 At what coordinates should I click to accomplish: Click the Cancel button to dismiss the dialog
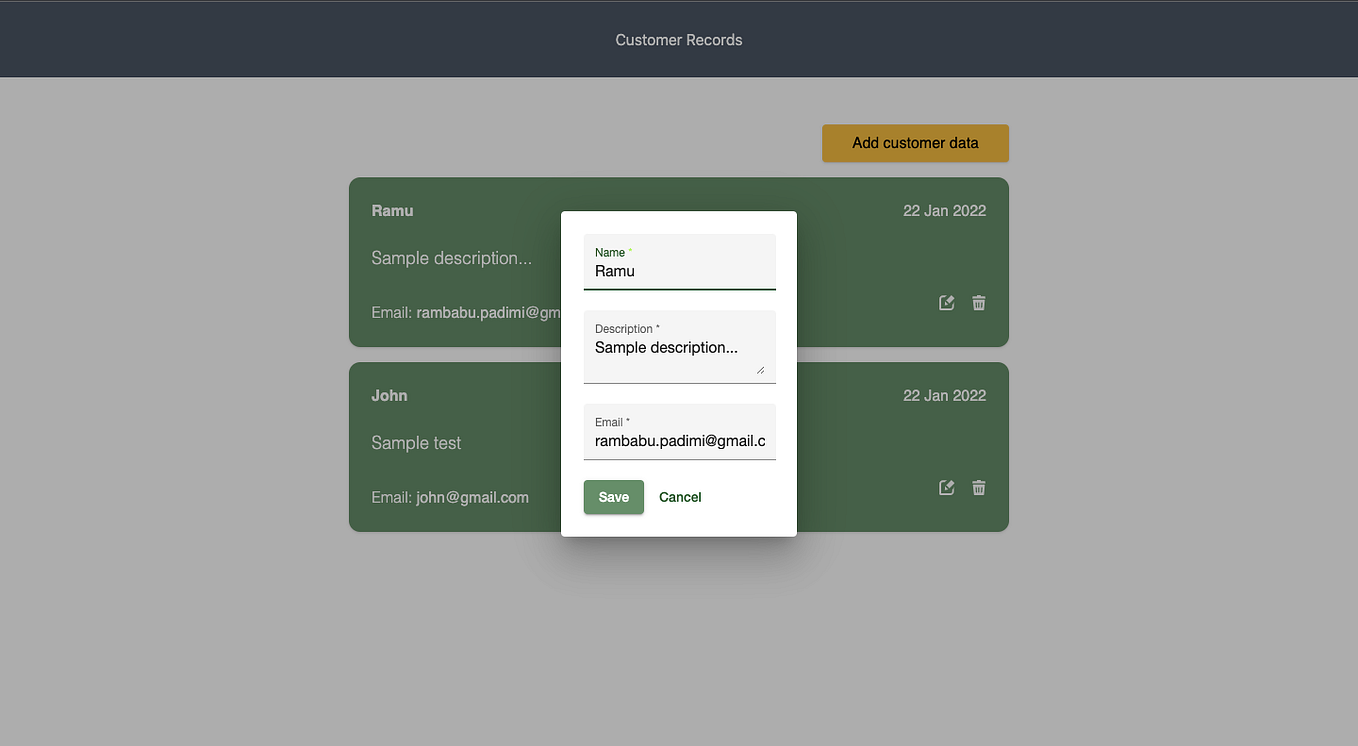click(x=680, y=497)
